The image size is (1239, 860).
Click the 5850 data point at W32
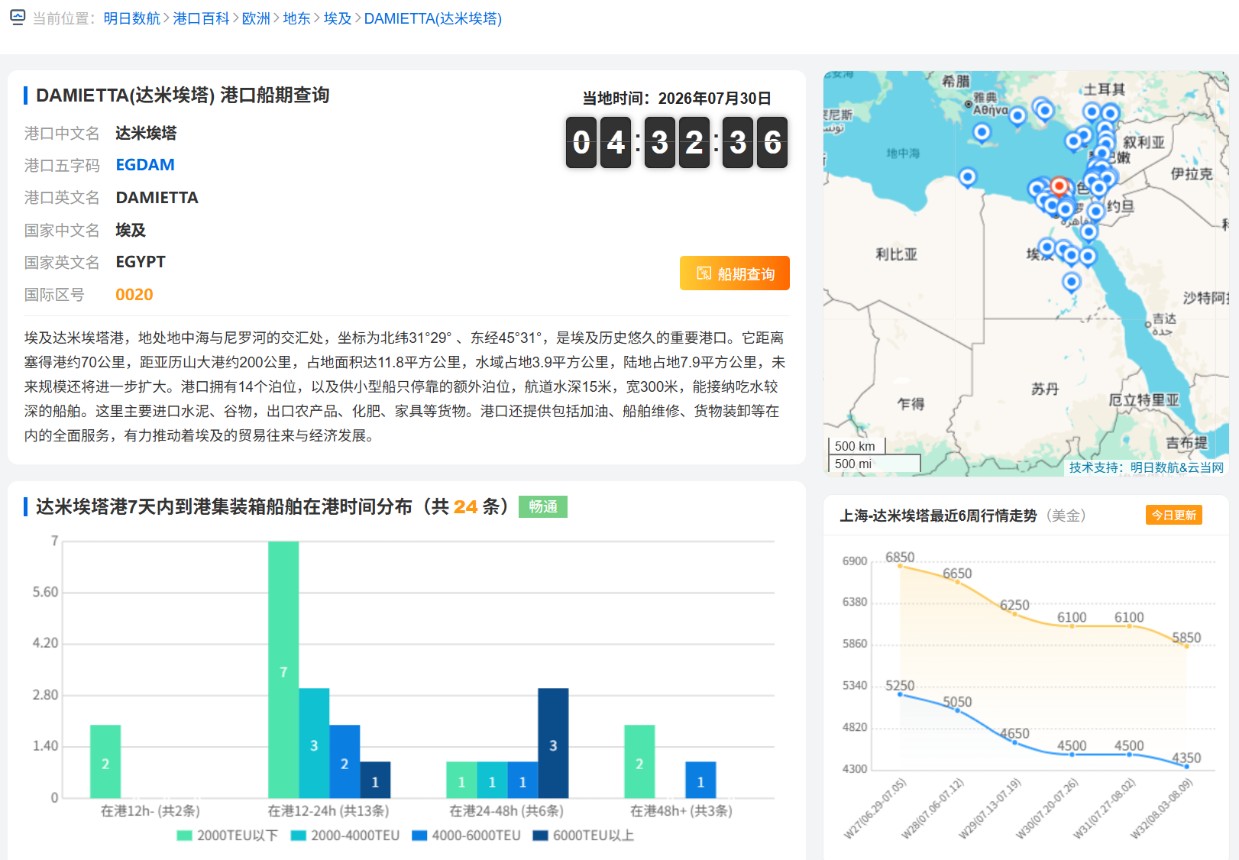click(x=1187, y=646)
